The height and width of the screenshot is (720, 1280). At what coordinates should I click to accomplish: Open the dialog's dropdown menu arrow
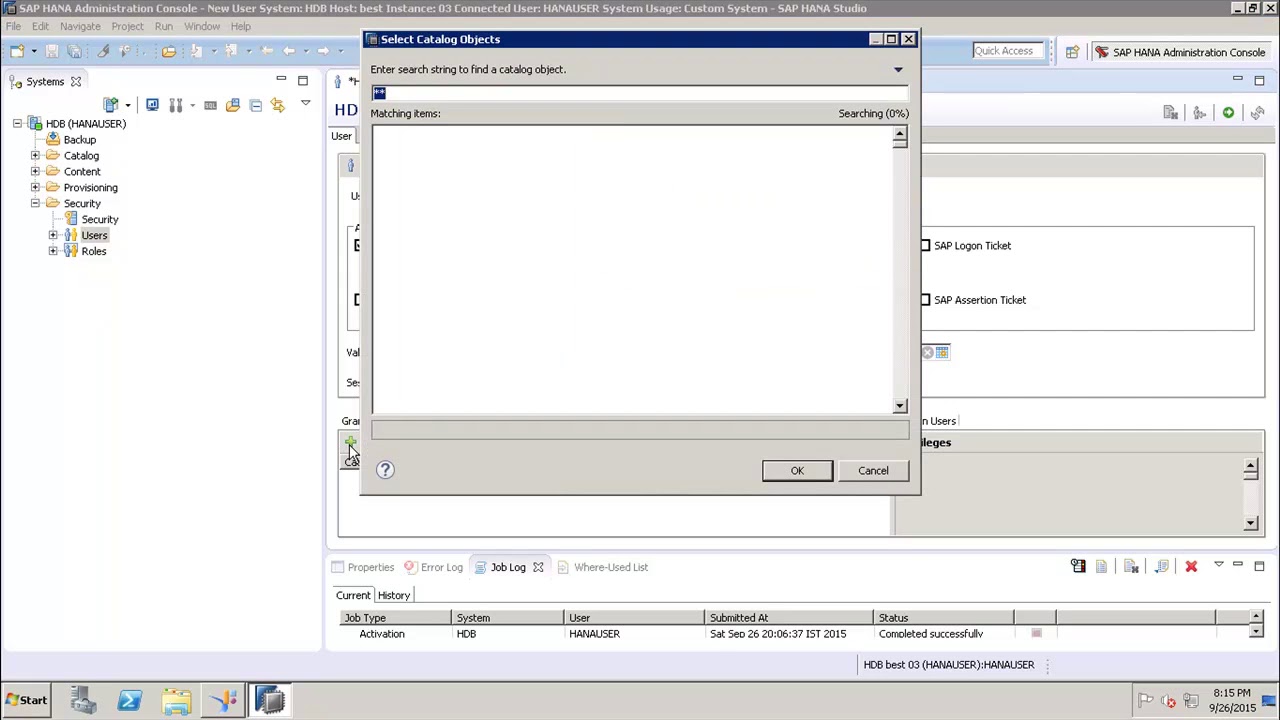pos(898,70)
